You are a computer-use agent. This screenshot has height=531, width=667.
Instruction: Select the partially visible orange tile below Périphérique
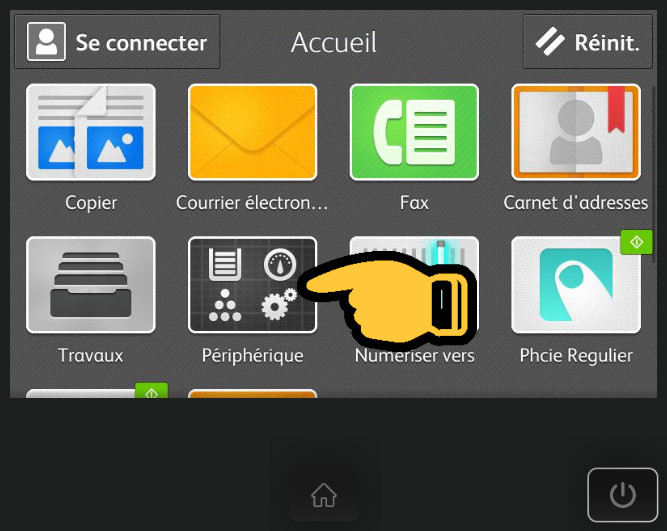(x=252, y=393)
